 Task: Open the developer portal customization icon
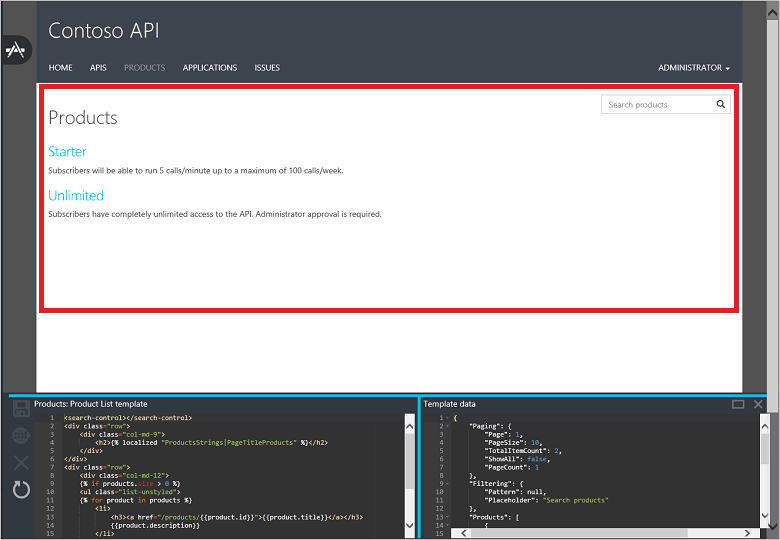(x=16, y=50)
